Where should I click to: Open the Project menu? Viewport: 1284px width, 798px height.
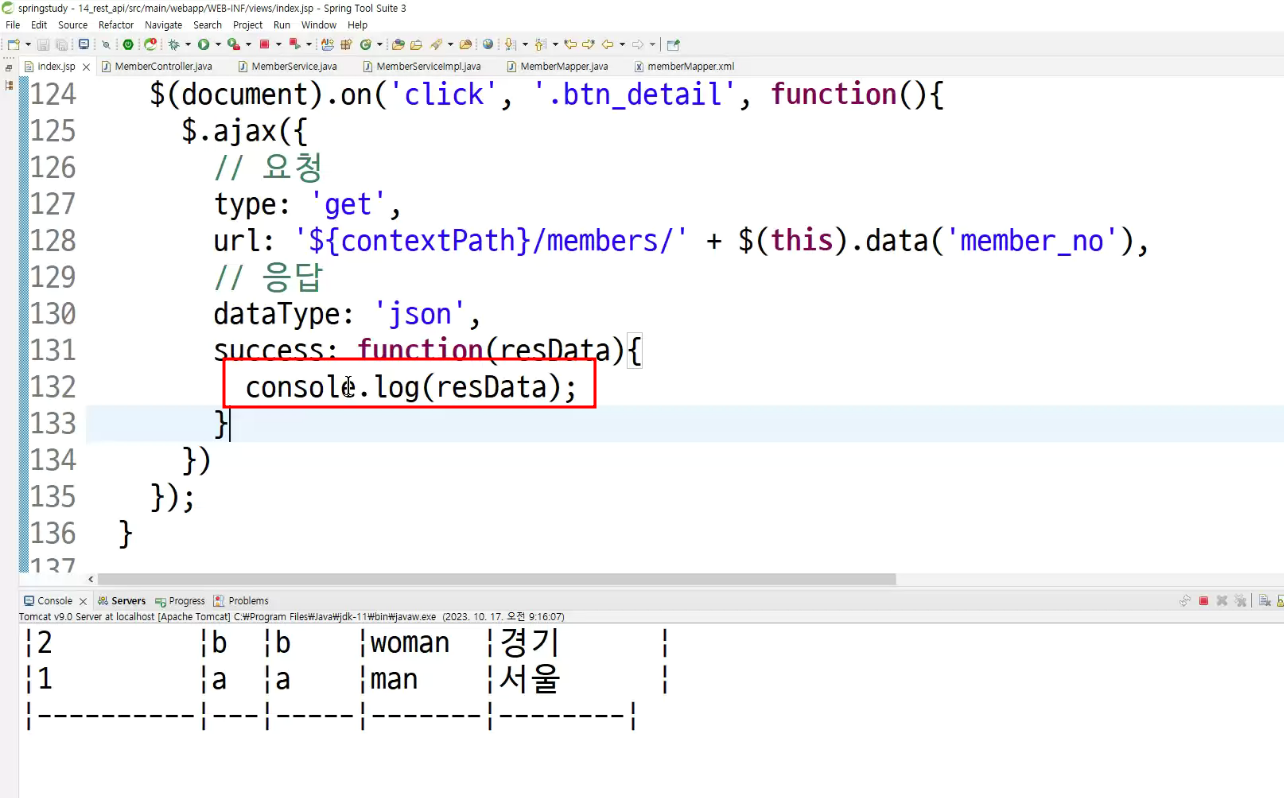248,25
